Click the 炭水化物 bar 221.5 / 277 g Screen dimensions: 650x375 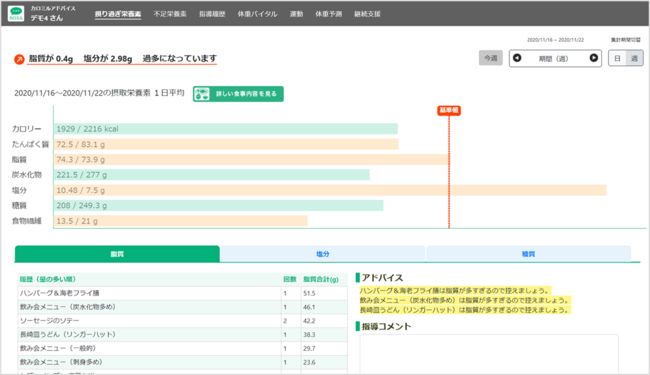coord(212,175)
